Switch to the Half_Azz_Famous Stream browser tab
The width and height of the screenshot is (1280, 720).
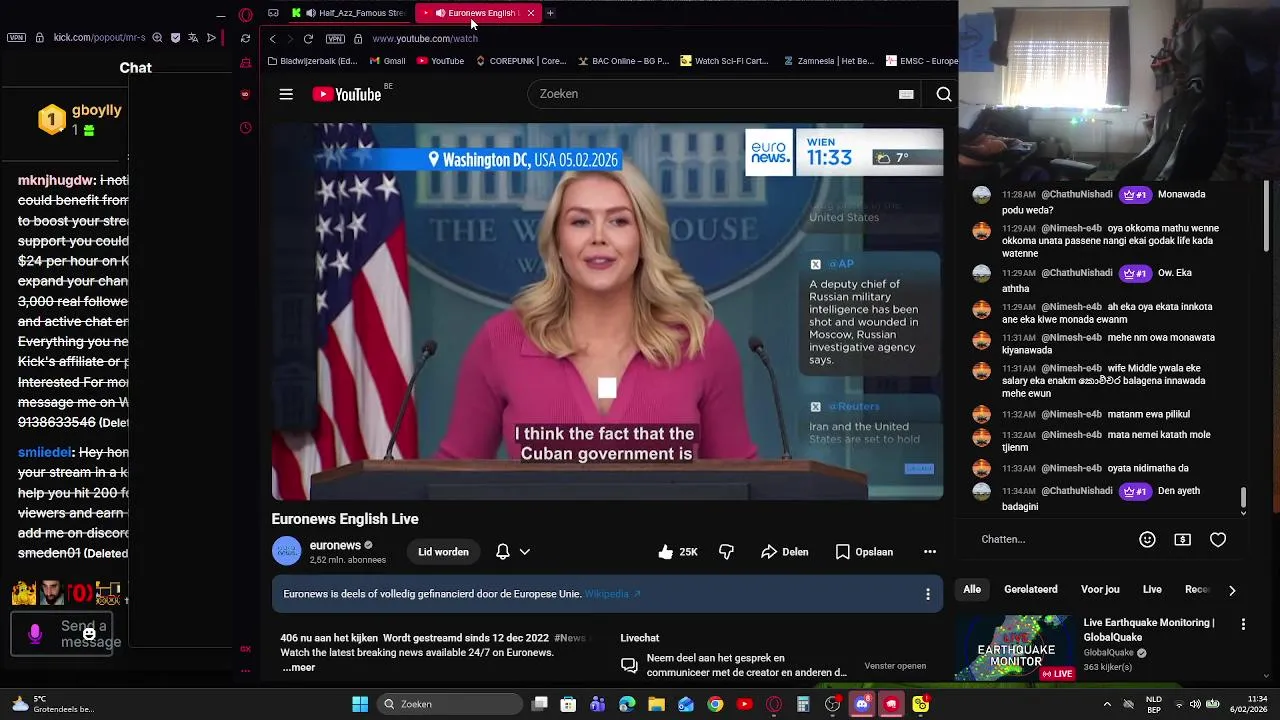[350, 13]
